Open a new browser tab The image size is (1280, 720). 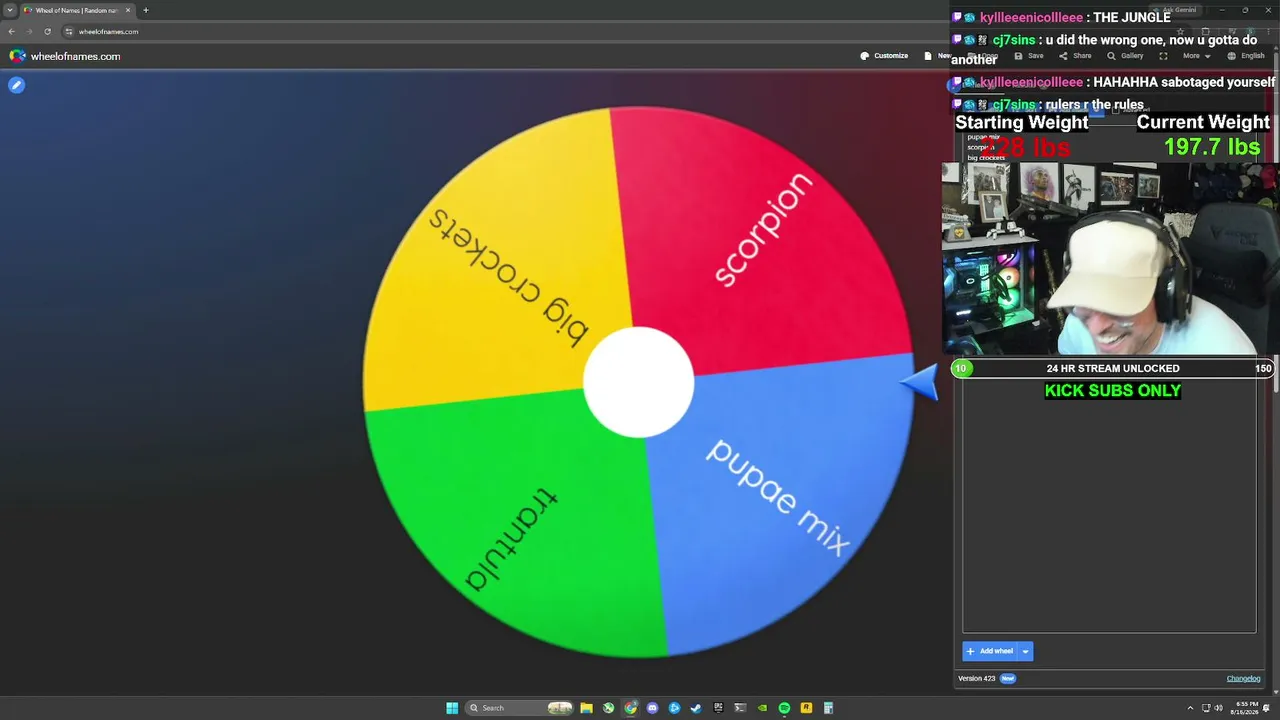[146, 10]
